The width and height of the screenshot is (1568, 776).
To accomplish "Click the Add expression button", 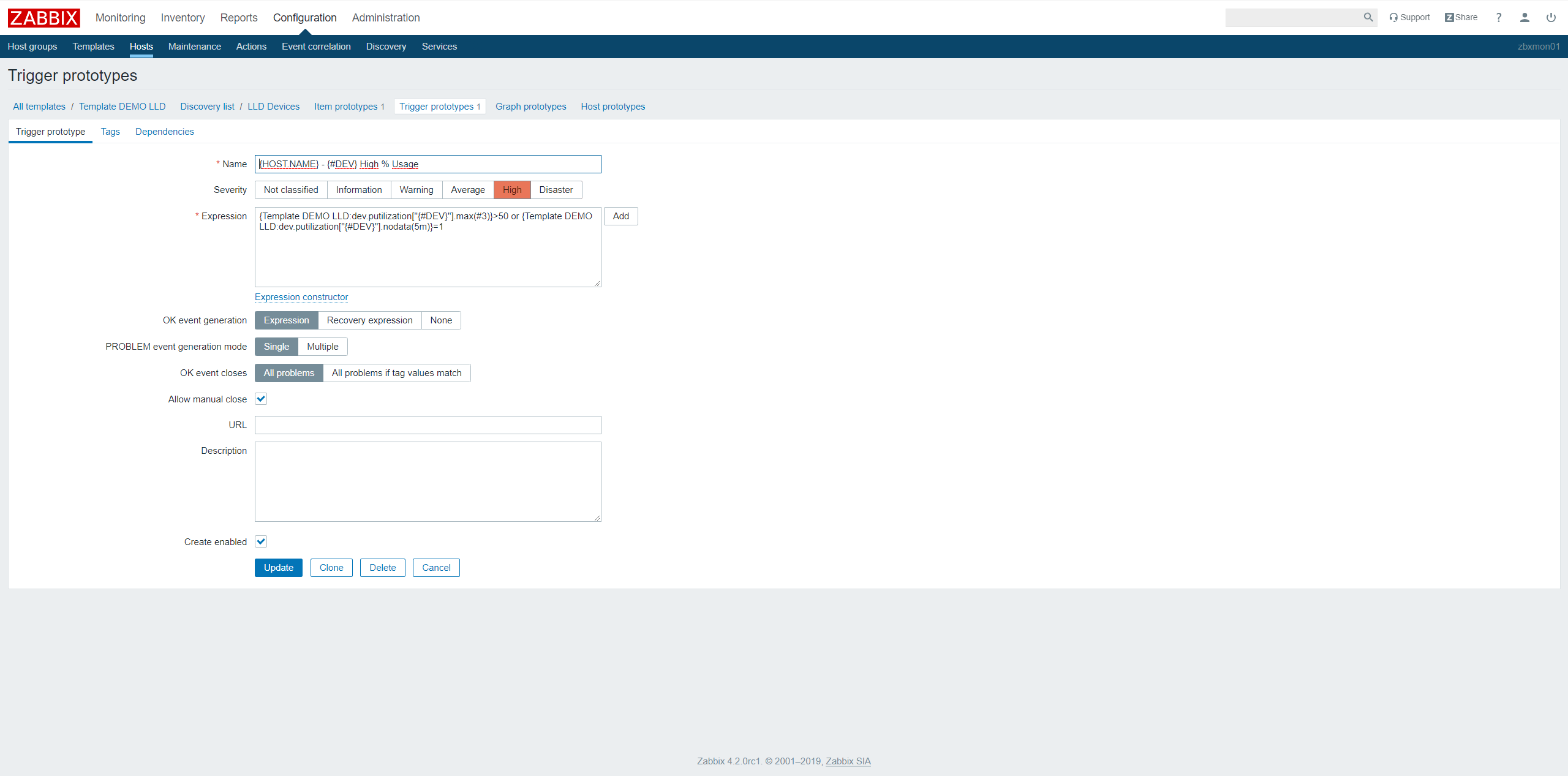I will point(620,216).
